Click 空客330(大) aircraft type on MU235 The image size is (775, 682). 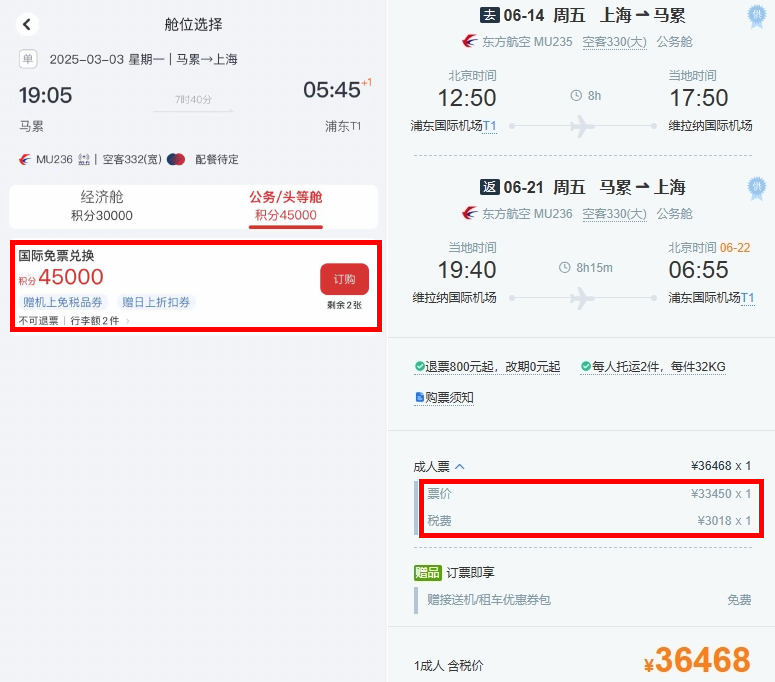pyautogui.click(x=614, y=42)
